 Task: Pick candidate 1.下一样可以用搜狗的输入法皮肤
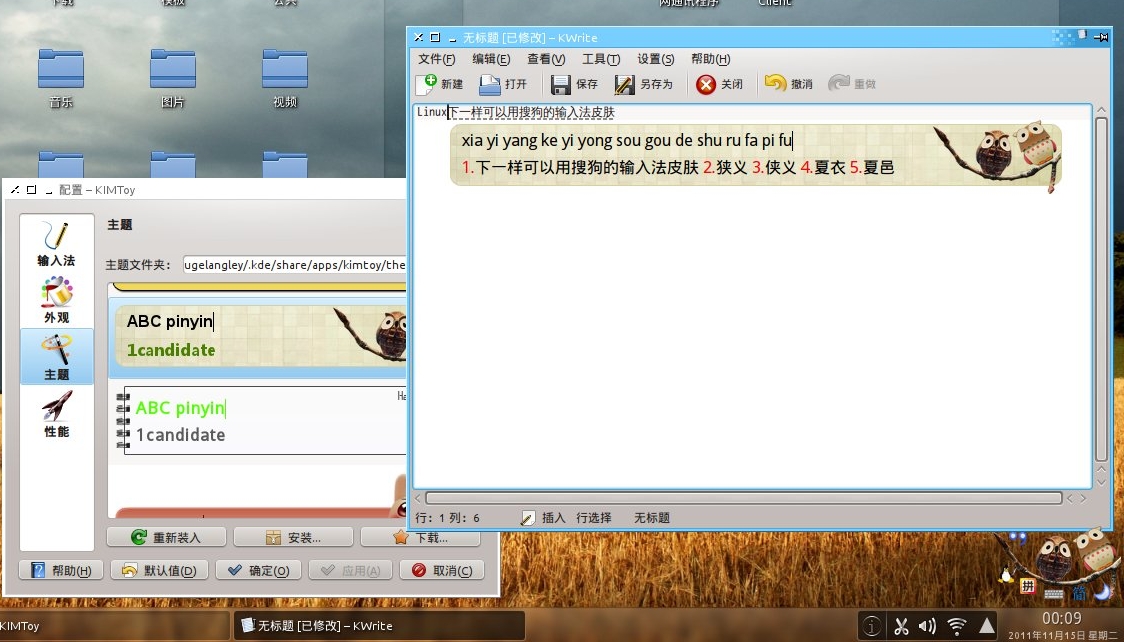pyautogui.click(x=580, y=168)
